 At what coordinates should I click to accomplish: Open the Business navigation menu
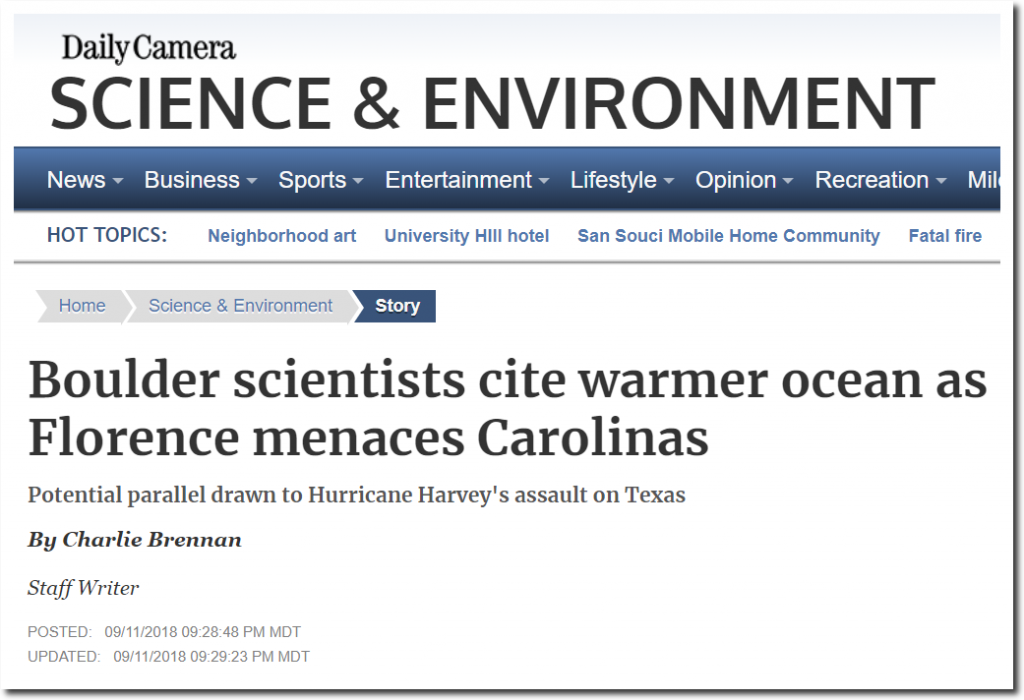click(x=200, y=180)
